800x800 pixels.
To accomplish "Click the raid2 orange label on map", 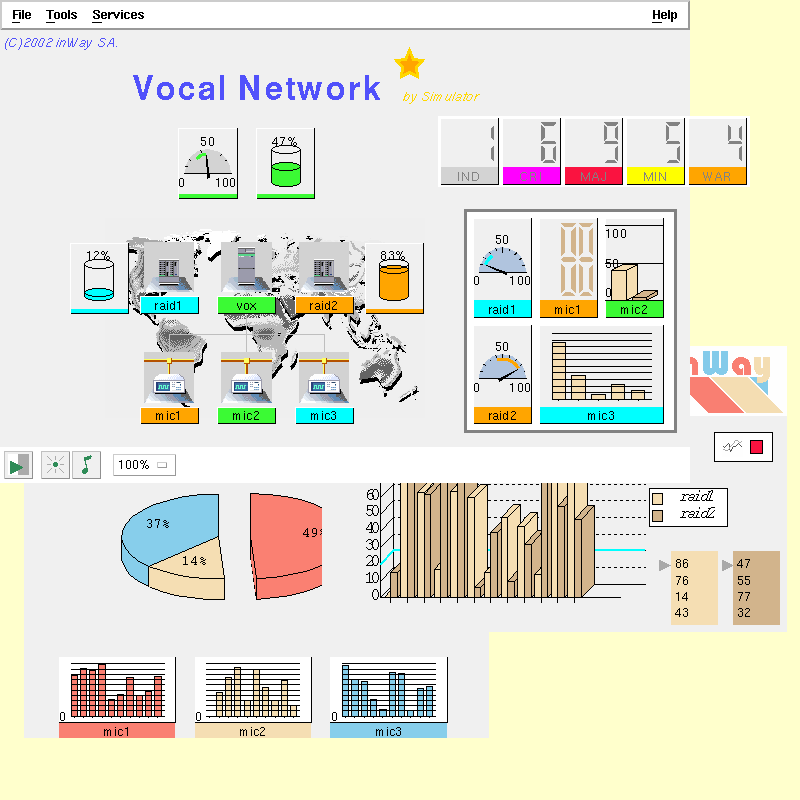I will click(x=324, y=305).
